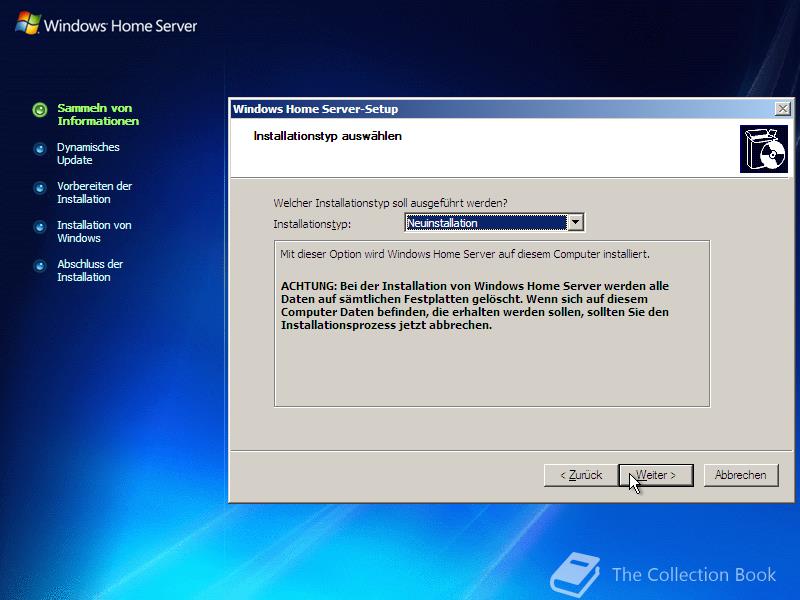
Task: Click the Vorbereiten der Installation bullet icon
Action: point(40,188)
